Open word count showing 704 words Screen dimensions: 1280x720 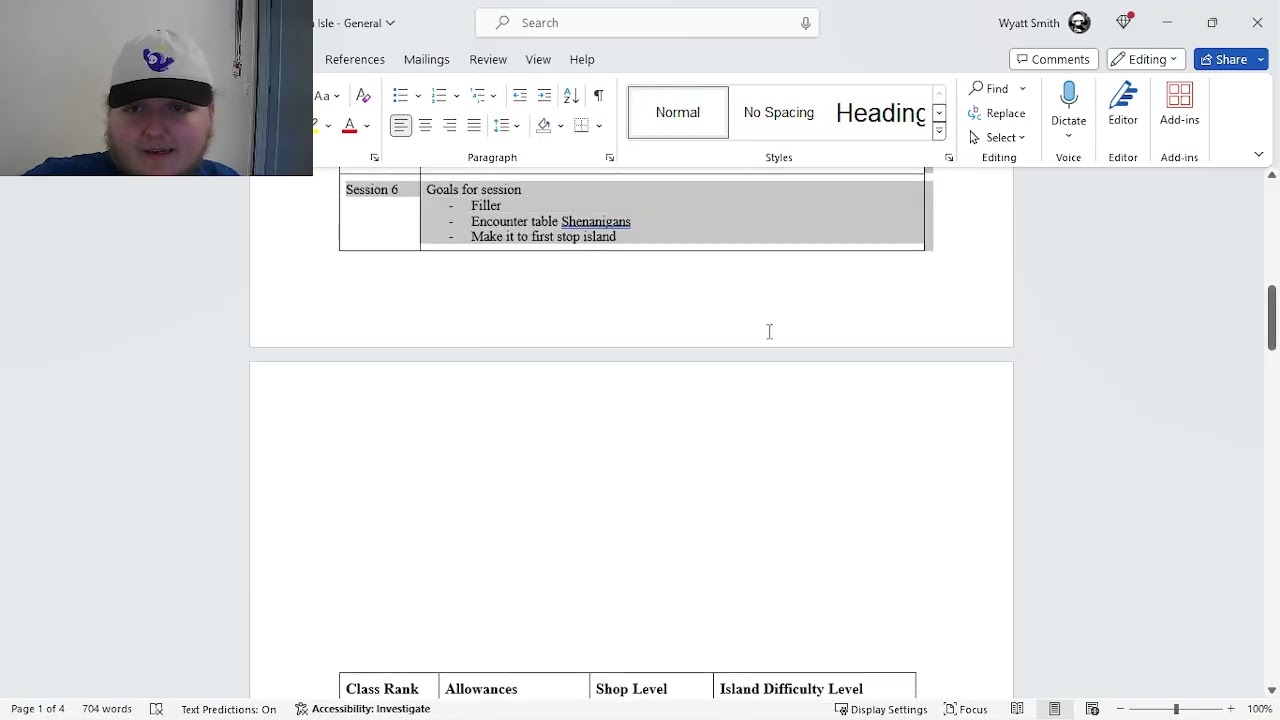coord(107,709)
